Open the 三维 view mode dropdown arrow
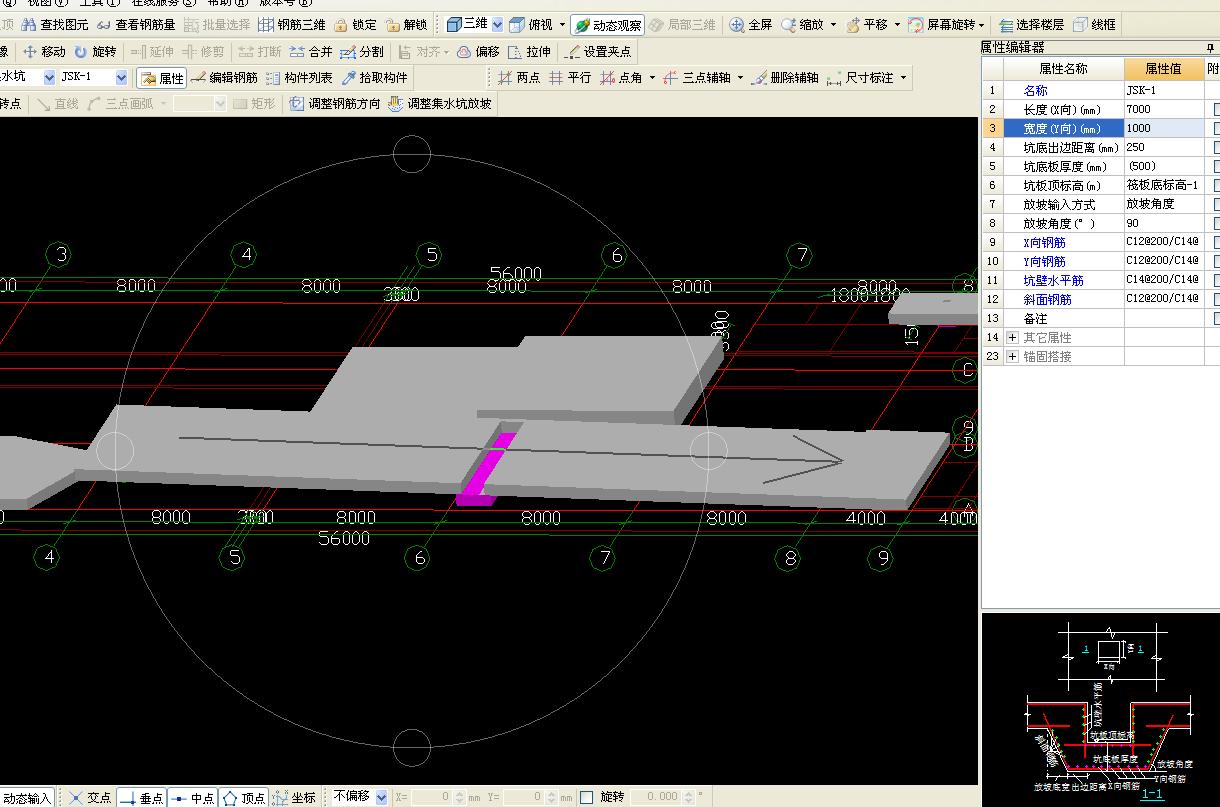Viewport: 1220px width, 807px height. 499,24
